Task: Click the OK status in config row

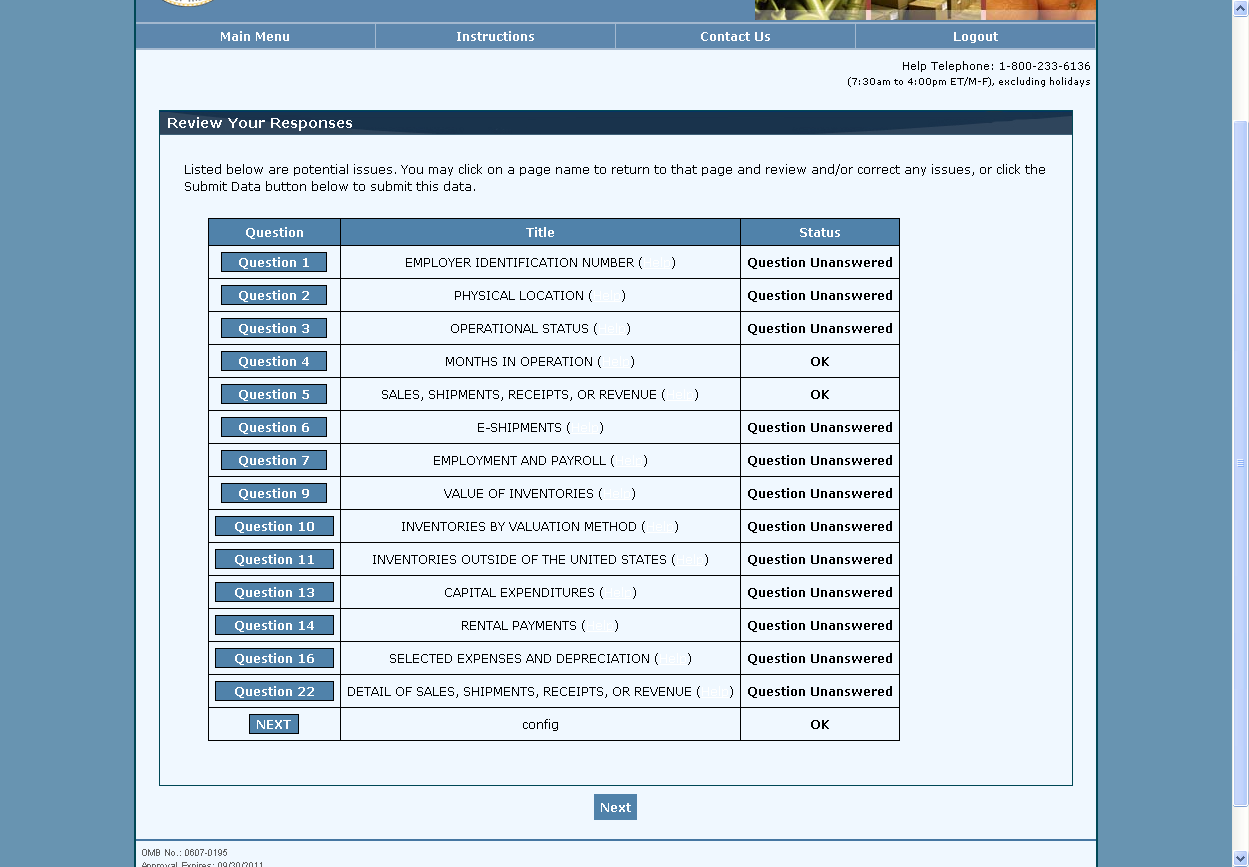Action: click(820, 724)
